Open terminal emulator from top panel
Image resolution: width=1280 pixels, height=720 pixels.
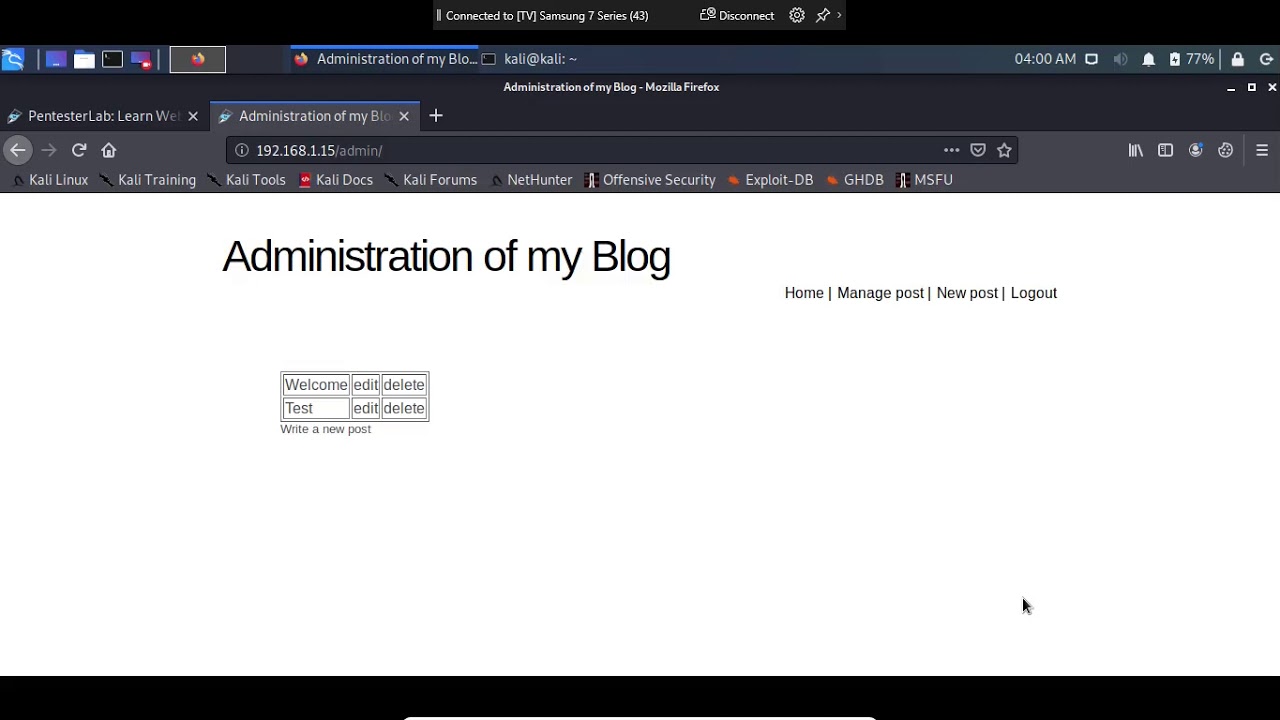[x=112, y=59]
